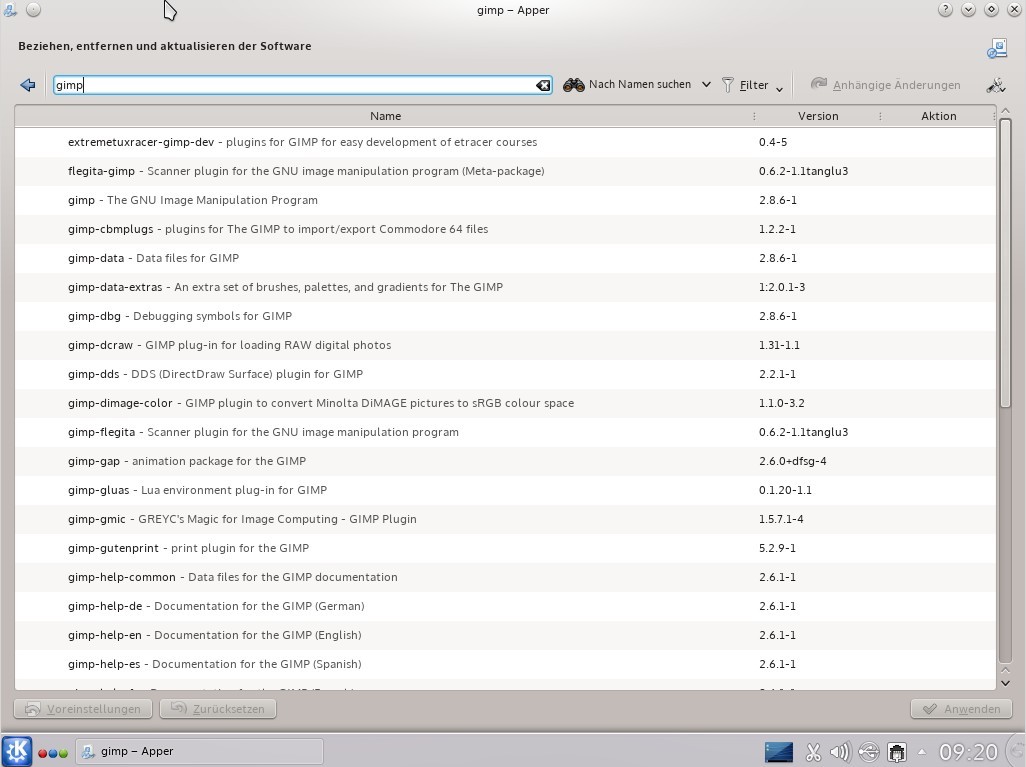Expand the search type dropdown arrow
Image resolution: width=1026 pixels, height=767 pixels.
pyautogui.click(x=706, y=85)
